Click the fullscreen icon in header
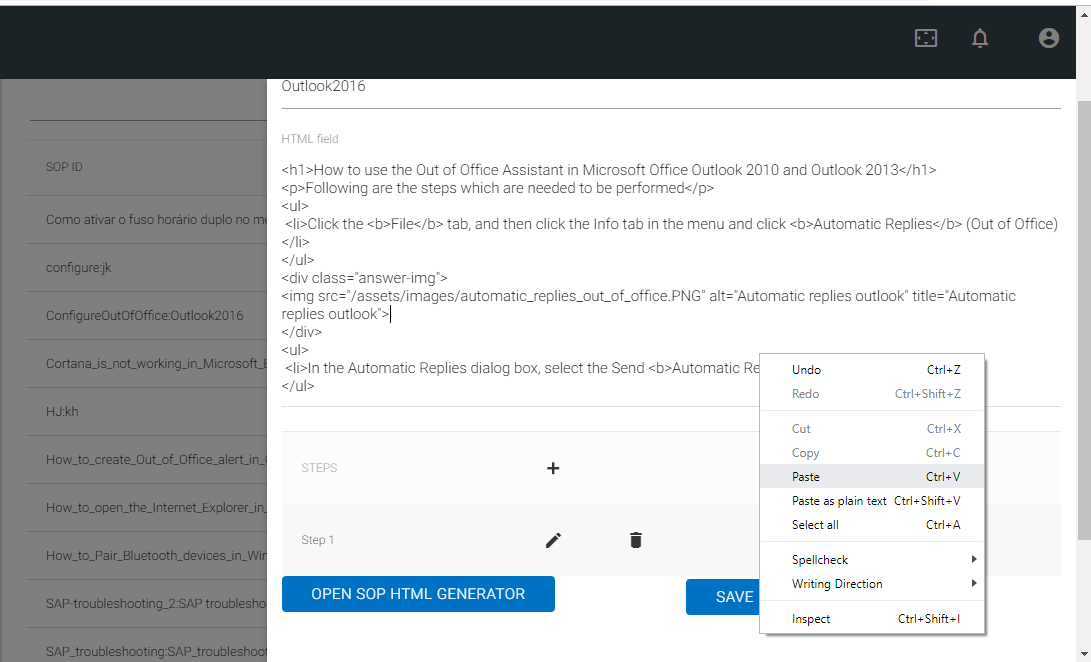1091x662 pixels. coord(926,38)
